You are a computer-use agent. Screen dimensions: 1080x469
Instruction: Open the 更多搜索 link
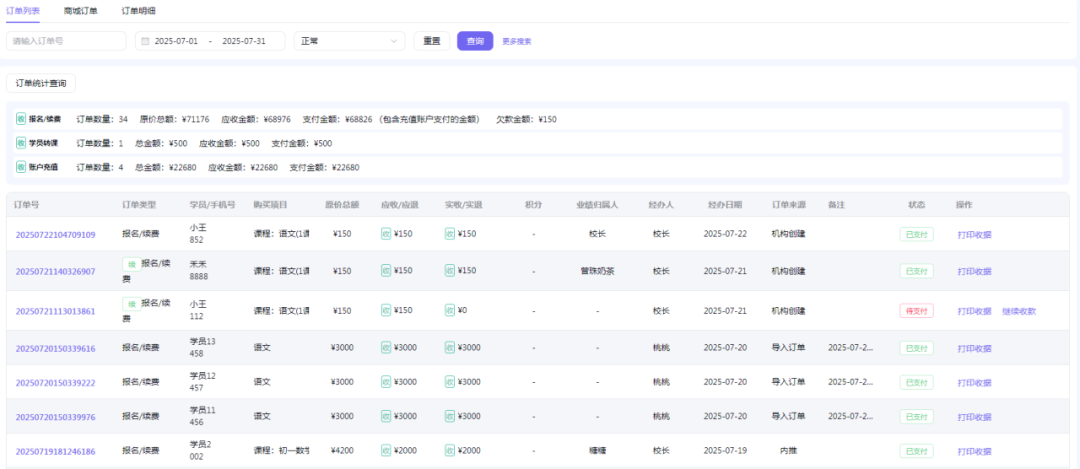(x=517, y=42)
